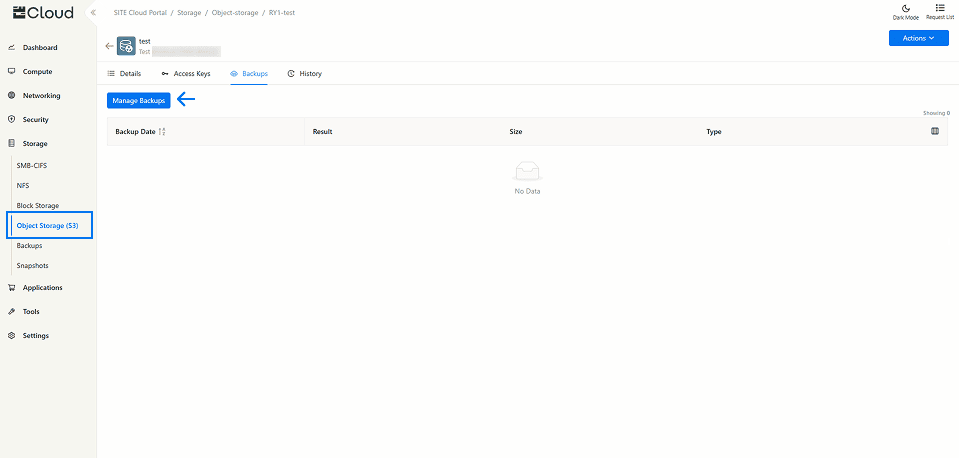The height and width of the screenshot is (458, 959).
Task: Expand the Networking sidebar section
Action: (x=41, y=96)
